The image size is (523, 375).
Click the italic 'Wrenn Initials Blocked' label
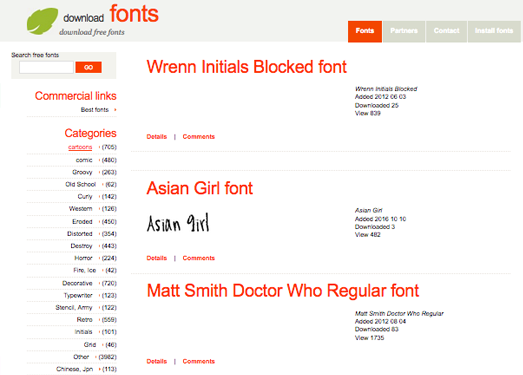pyautogui.click(x=386, y=89)
